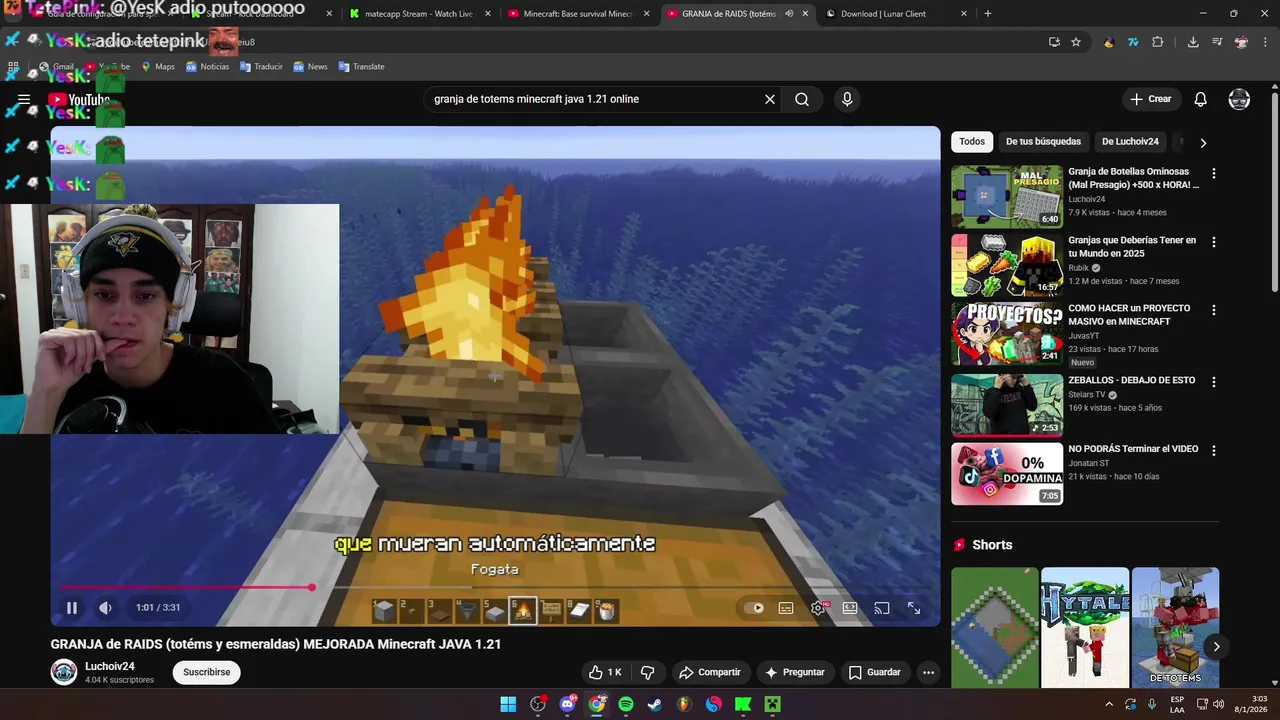The image size is (1280, 720).
Task: Install app icon in address bar
Action: click(1054, 42)
